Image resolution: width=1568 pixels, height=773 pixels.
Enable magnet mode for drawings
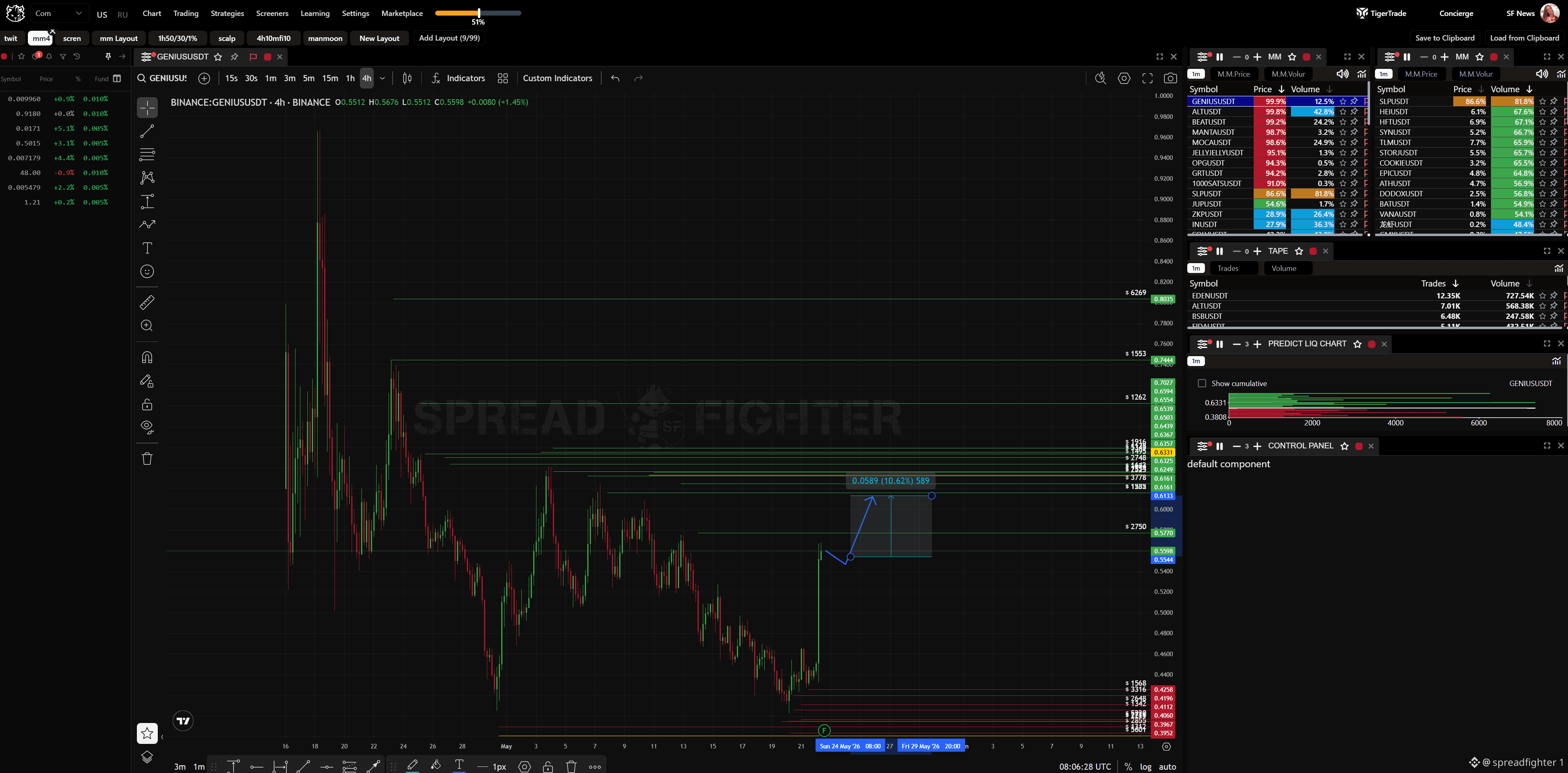click(147, 357)
